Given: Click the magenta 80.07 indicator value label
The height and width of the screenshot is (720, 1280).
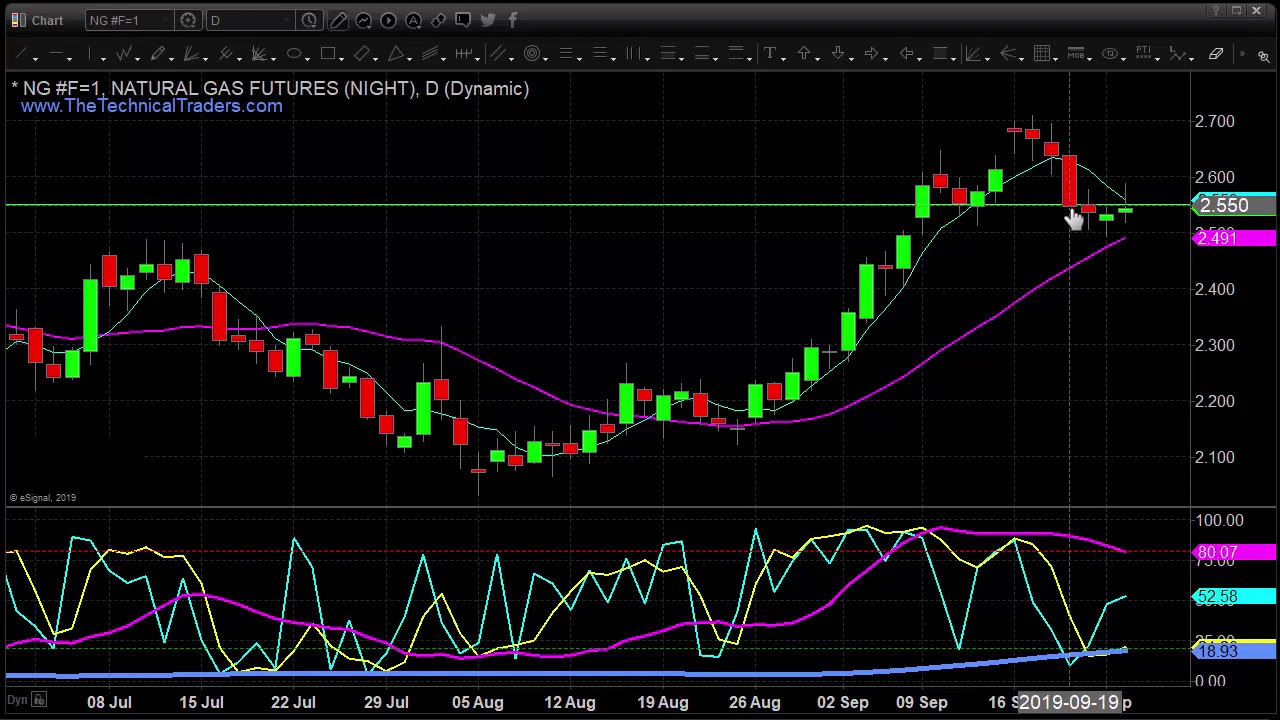Looking at the screenshot, I should coord(1235,552).
